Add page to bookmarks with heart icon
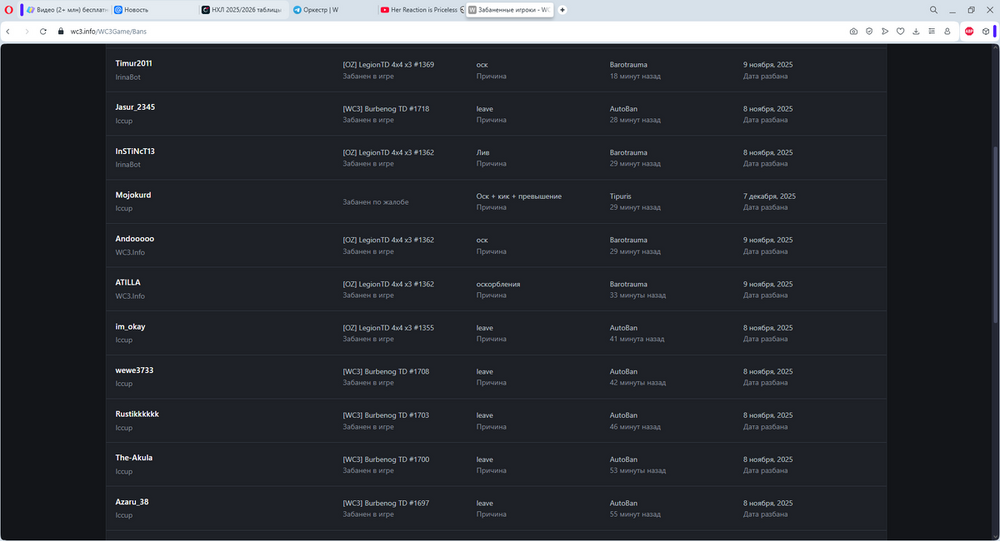 [900, 31]
